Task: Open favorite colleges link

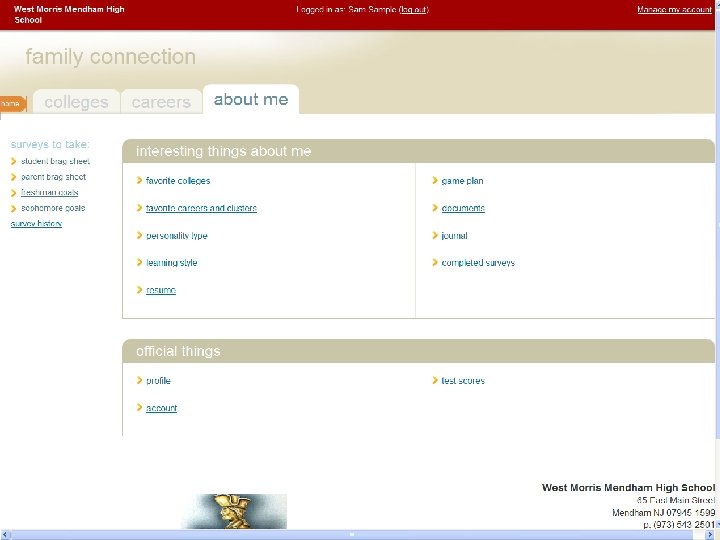Action: pos(178,181)
